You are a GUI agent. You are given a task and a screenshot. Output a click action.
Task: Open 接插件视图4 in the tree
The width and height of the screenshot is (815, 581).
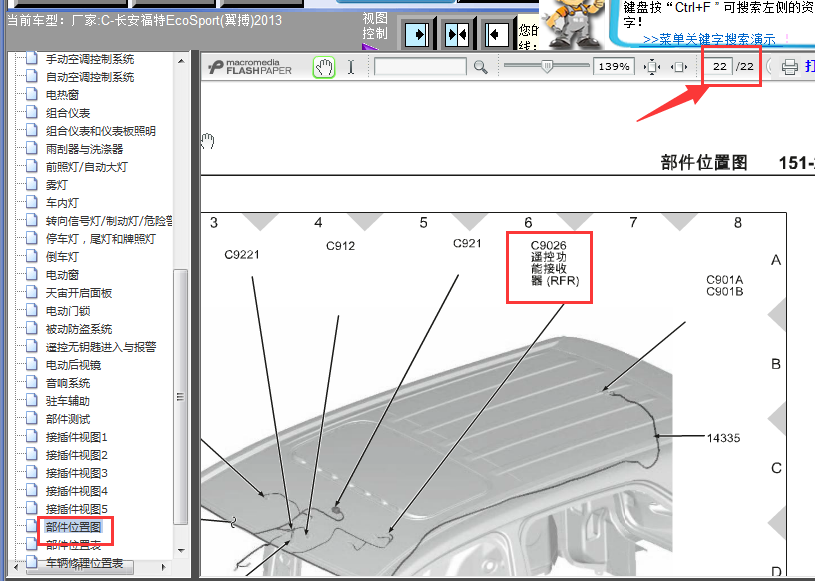point(76,491)
